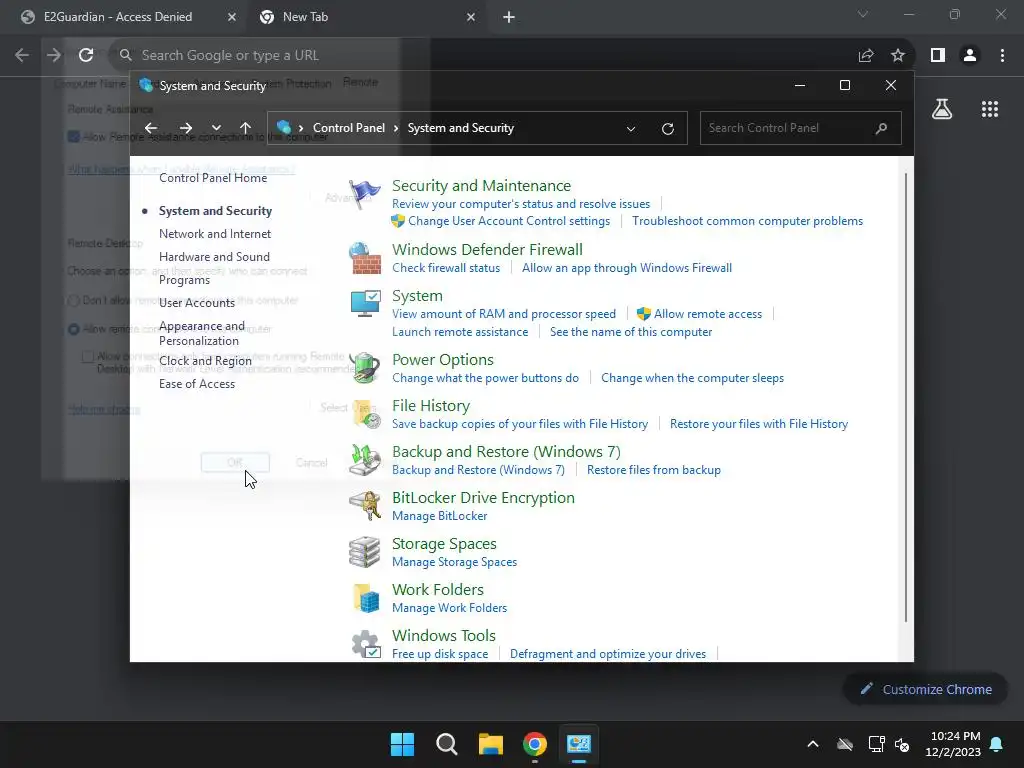
Task: Click the Control Panel taskbar icon
Action: pos(579,744)
